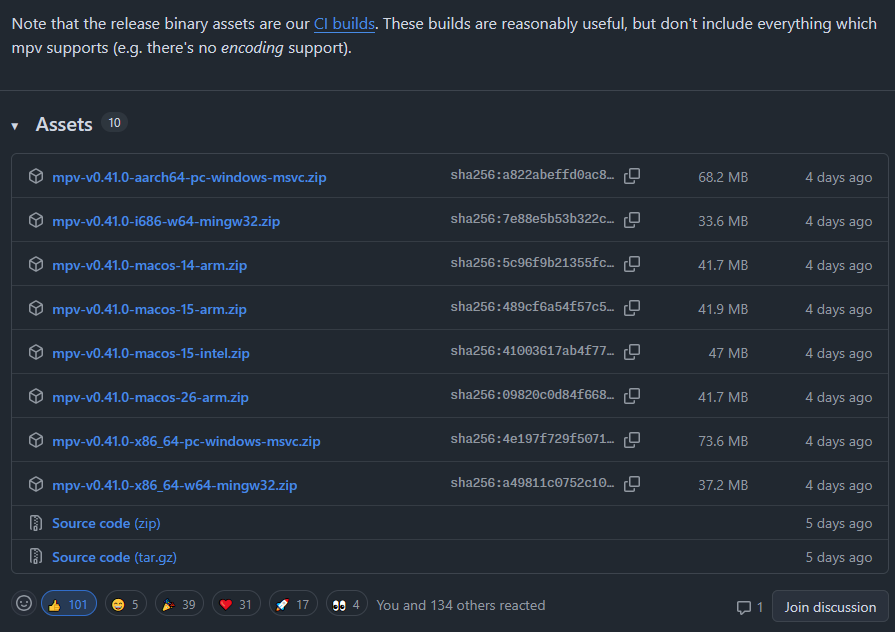Copy sha256 for aarch64-pc-windows-msvc asset

coord(632,176)
